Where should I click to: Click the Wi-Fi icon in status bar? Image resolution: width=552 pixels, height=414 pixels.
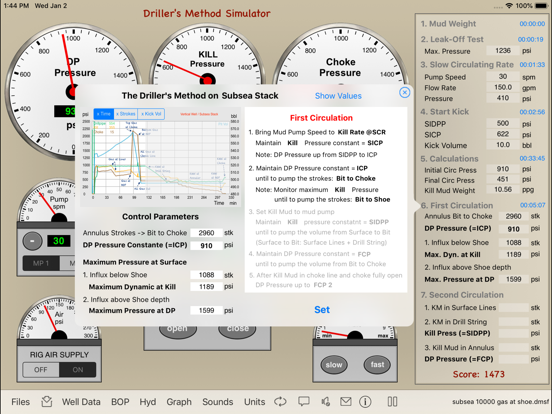click(x=509, y=6)
